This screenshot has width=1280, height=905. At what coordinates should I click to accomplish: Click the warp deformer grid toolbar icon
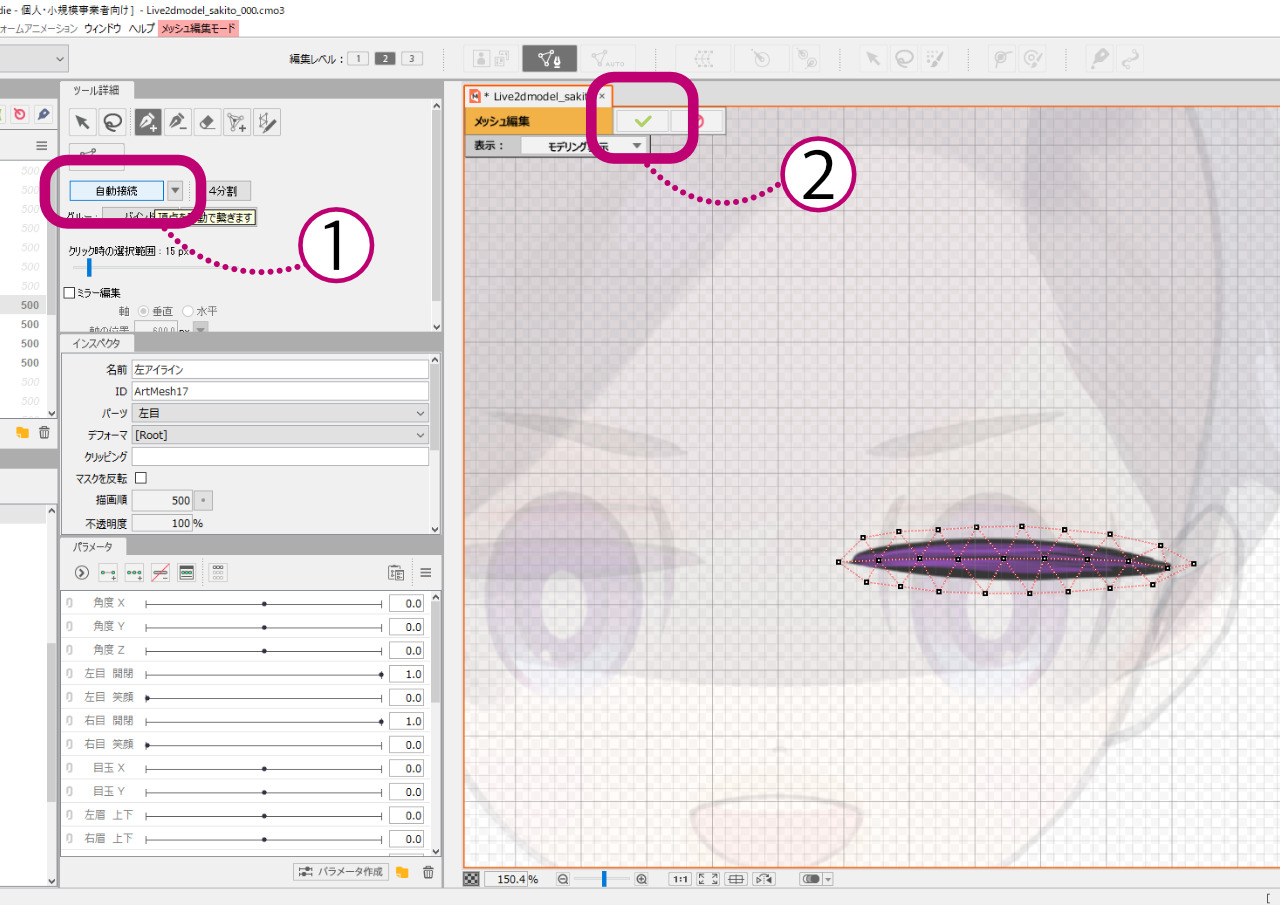702,59
